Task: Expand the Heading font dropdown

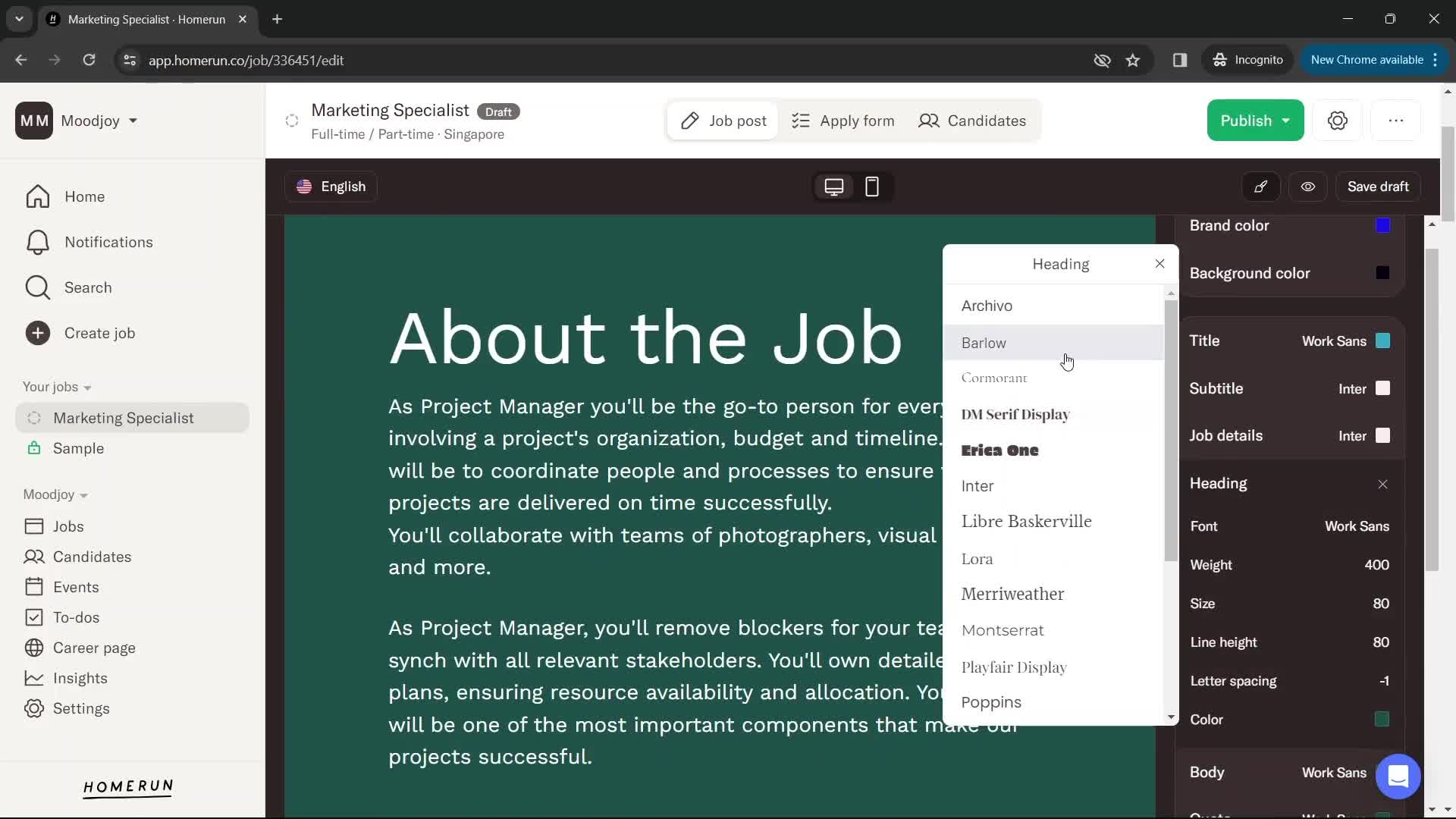Action: [1357, 526]
